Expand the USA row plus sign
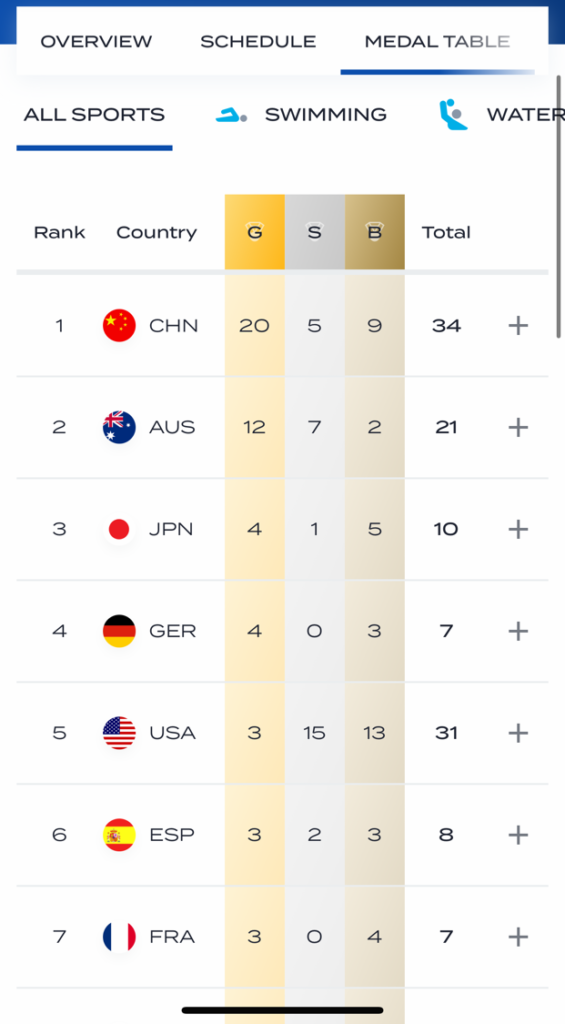Viewport: 565px width, 1024px height. 518,733
